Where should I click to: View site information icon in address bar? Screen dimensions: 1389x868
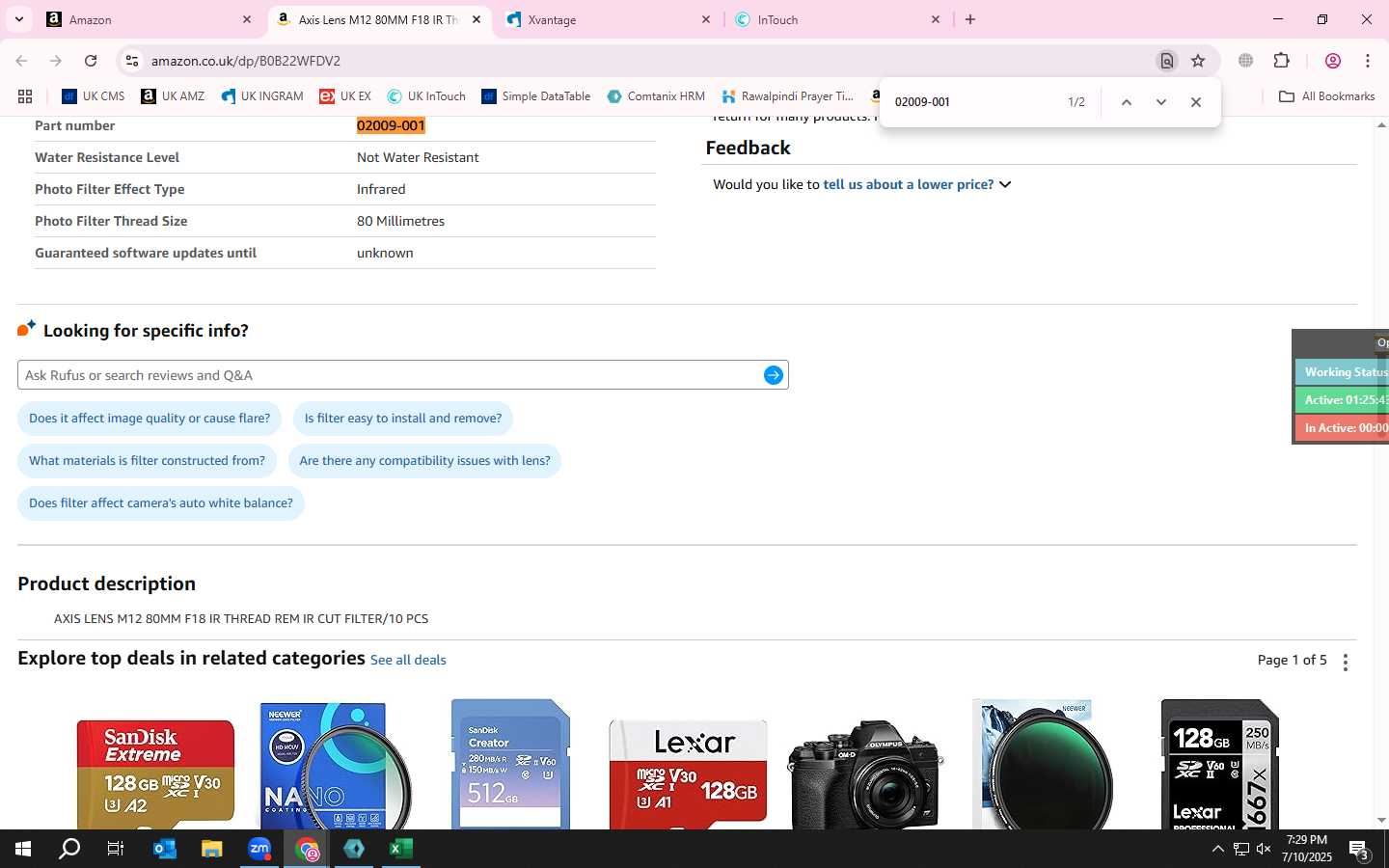pyautogui.click(x=132, y=61)
